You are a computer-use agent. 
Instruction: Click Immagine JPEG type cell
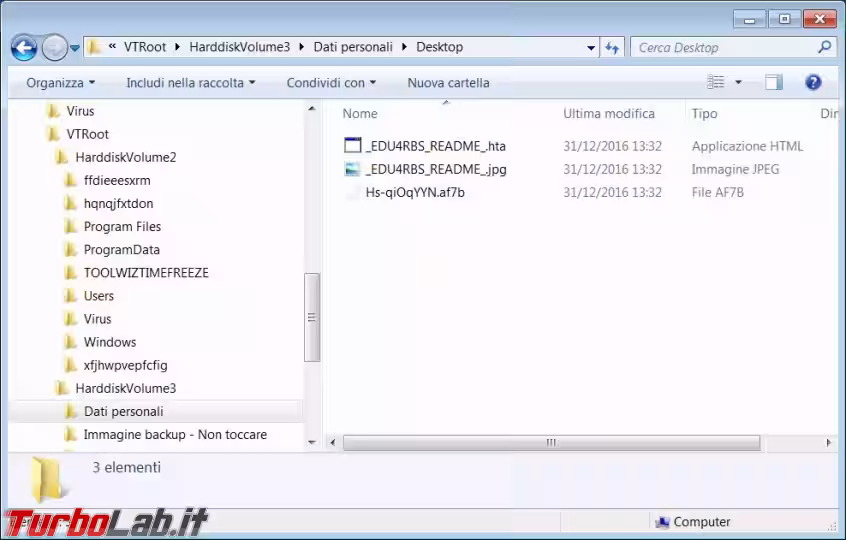[735, 169]
